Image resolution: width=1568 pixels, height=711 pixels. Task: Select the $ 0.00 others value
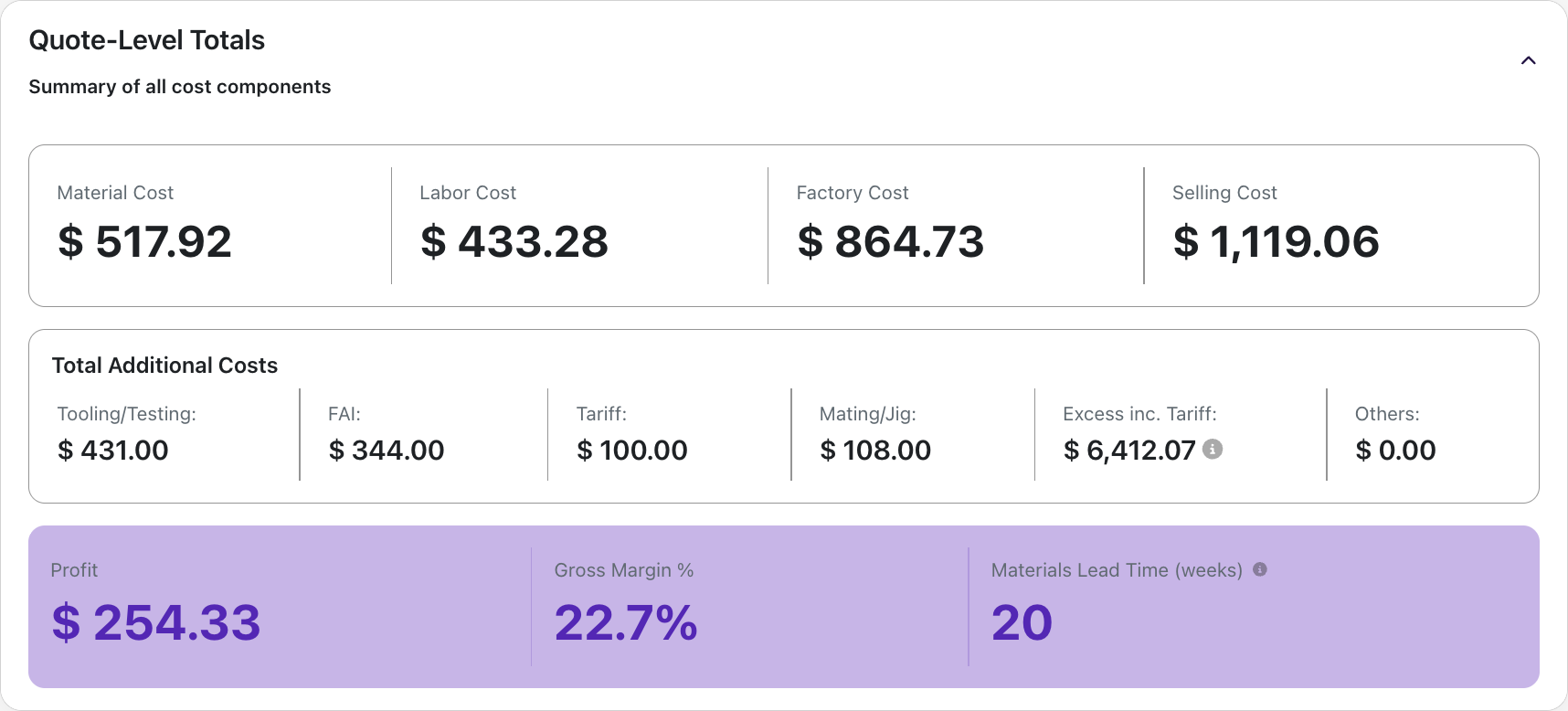coord(1396,450)
